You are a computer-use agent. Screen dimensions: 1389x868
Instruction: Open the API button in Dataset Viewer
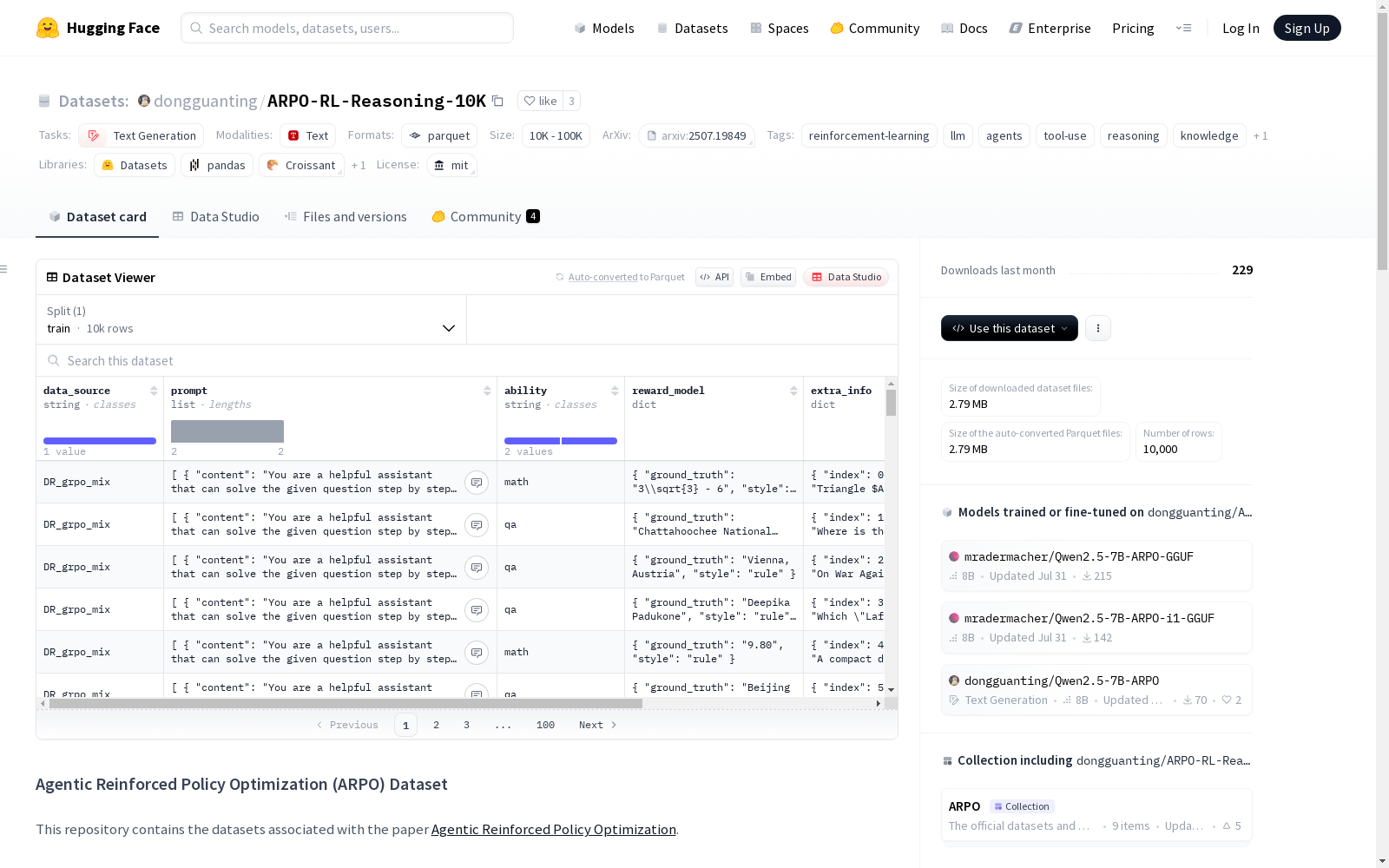(714, 277)
